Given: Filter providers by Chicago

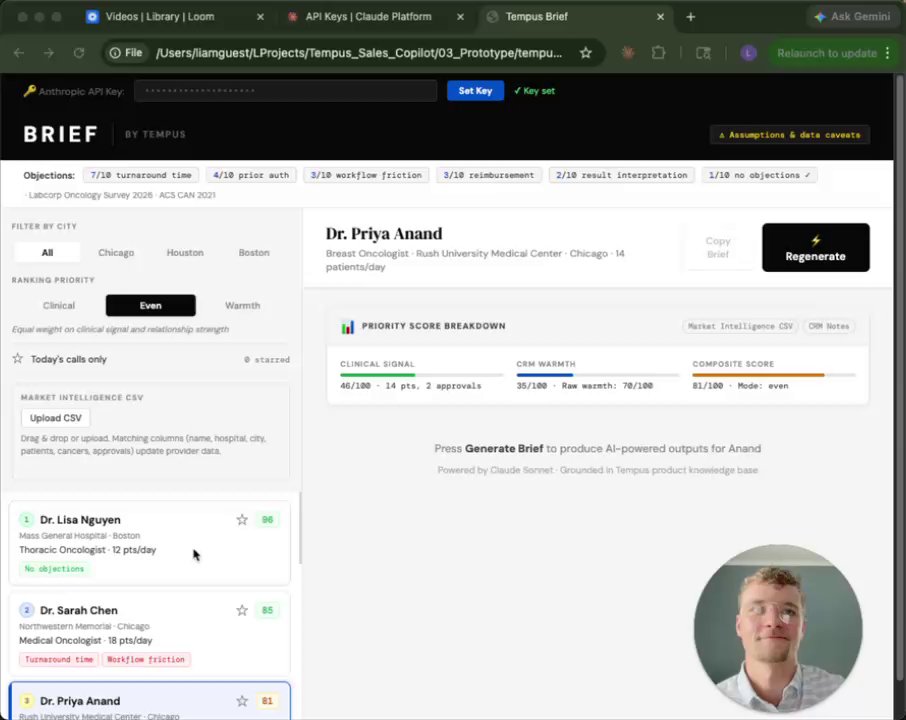Looking at the screenshot, I should (x=116, y=253).
